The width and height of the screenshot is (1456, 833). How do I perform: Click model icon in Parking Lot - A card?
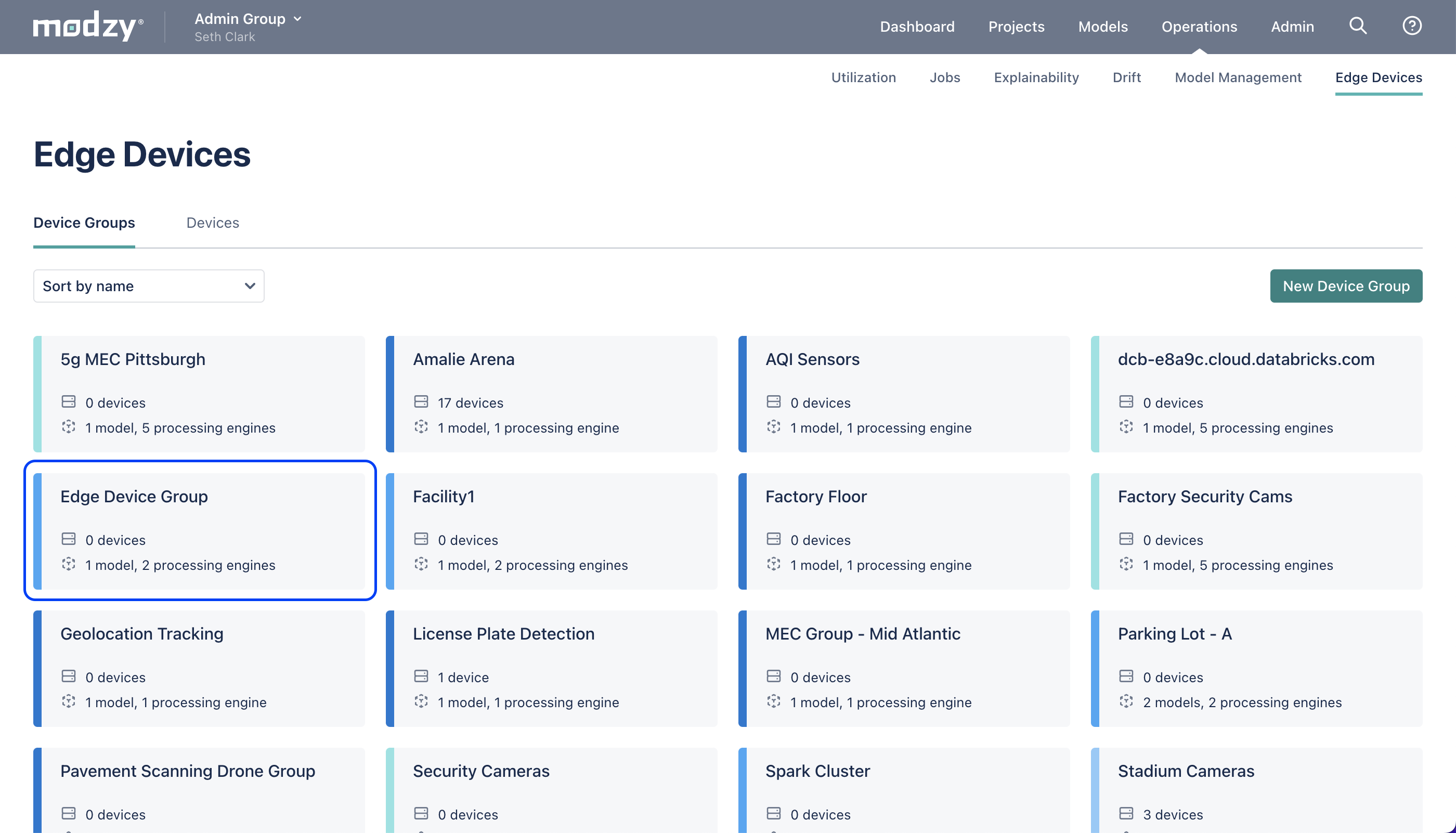click(x=1126, y=701)
